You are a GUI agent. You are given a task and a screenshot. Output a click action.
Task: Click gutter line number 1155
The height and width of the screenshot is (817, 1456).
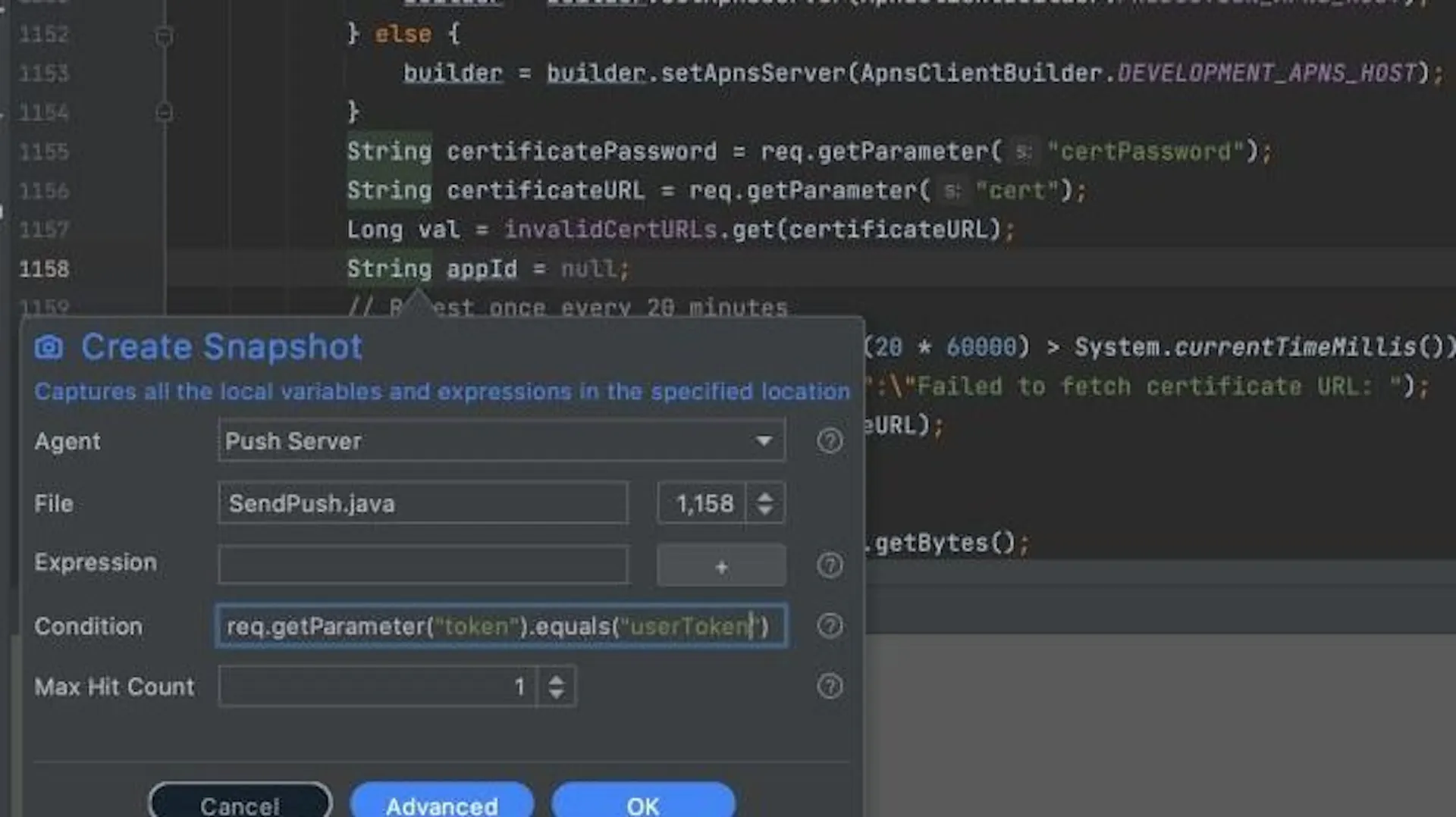(44, 152)
